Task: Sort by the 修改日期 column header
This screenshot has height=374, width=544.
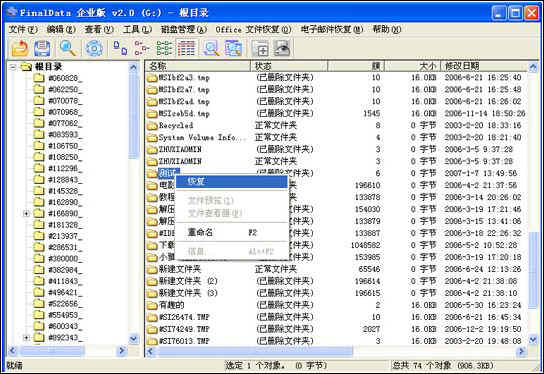Action: 484,66
